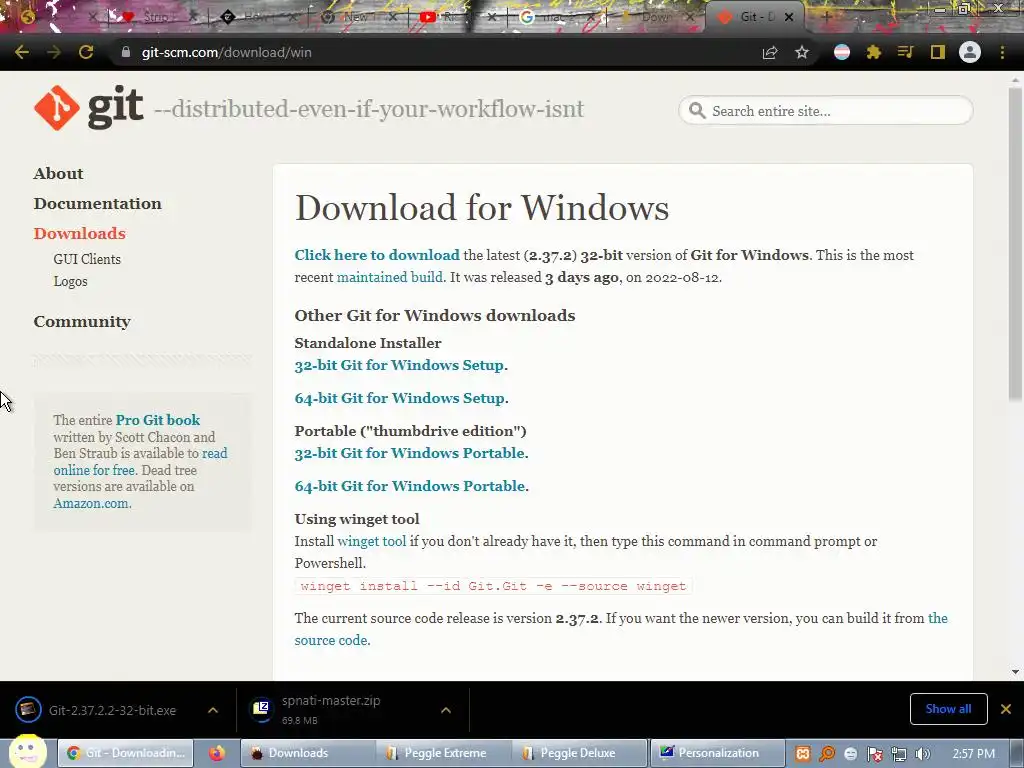Viewport: 1024px width, 768px height.
Task: Click the address bar URL
Action: (x=226, y=52)
